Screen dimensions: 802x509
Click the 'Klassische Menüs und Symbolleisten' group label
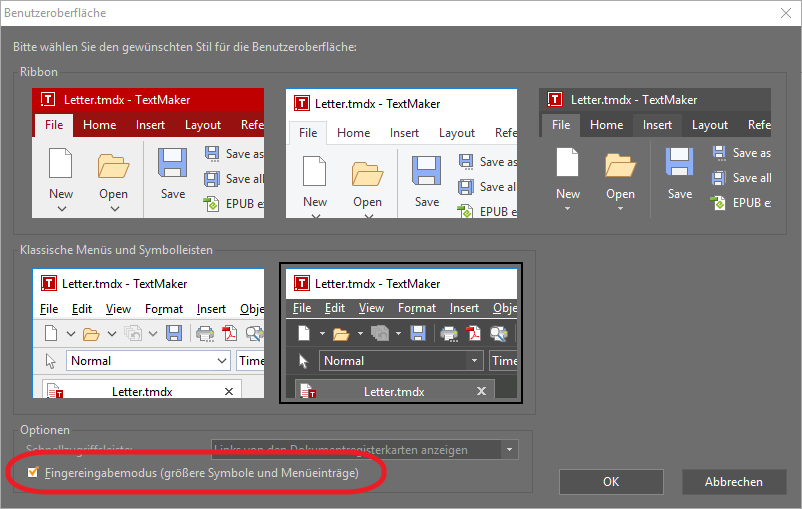click(116, 250)
